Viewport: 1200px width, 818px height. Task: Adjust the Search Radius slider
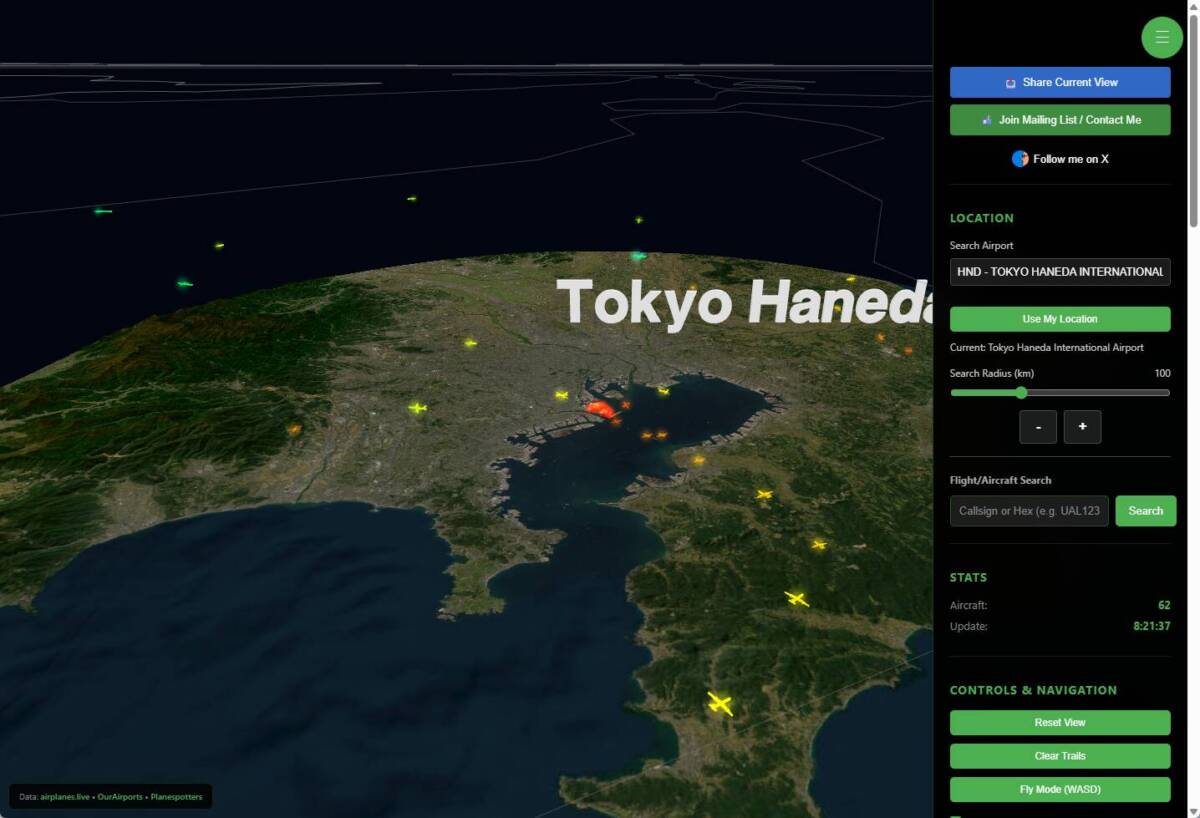(1021, 393)
